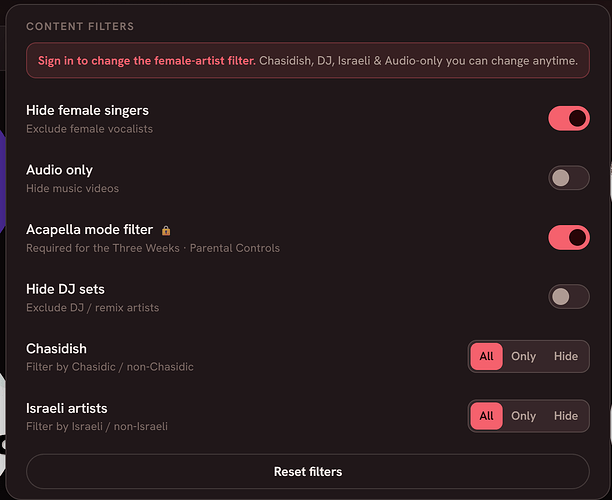Select All for Israeli artists

pos(486,416)
